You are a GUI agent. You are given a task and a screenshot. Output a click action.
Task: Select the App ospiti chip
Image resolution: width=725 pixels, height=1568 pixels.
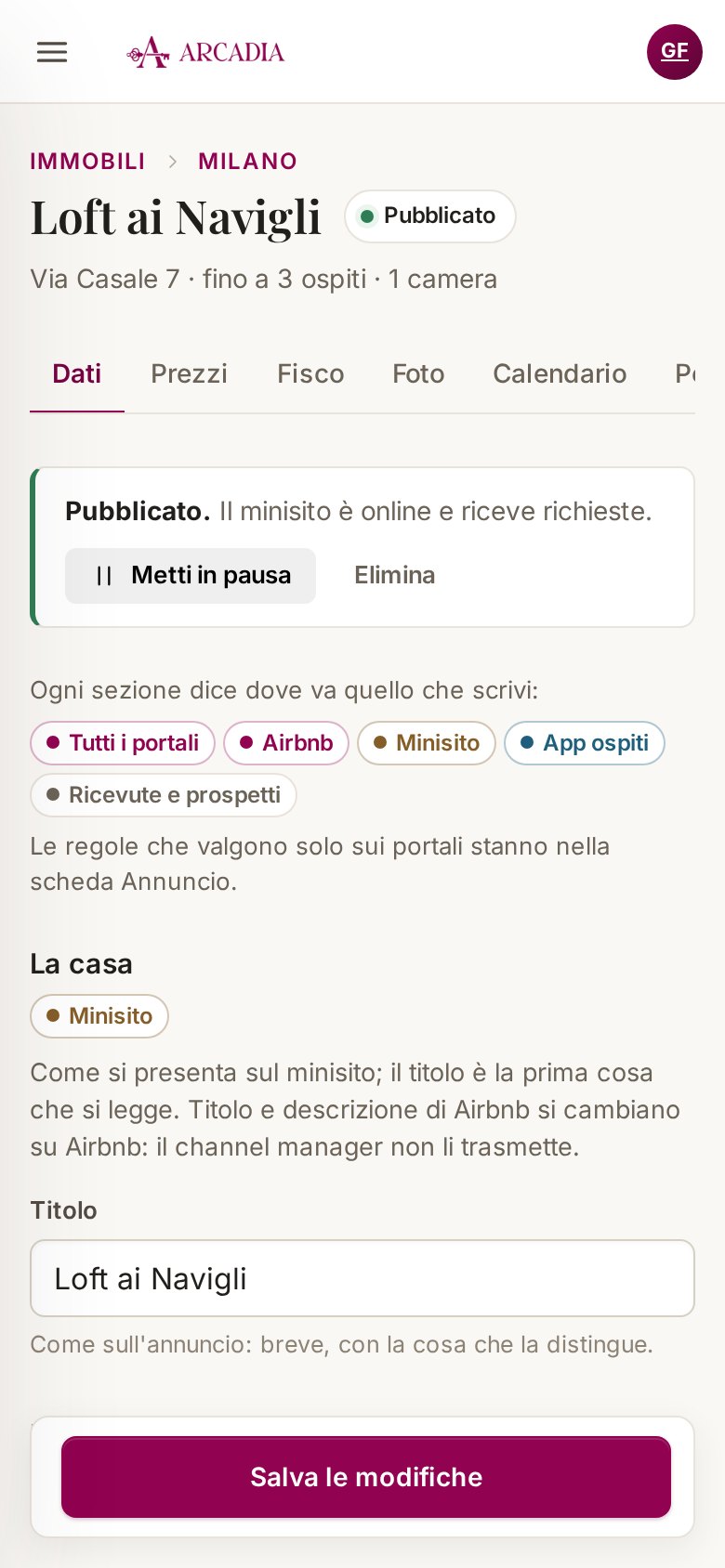click(585, 743)
